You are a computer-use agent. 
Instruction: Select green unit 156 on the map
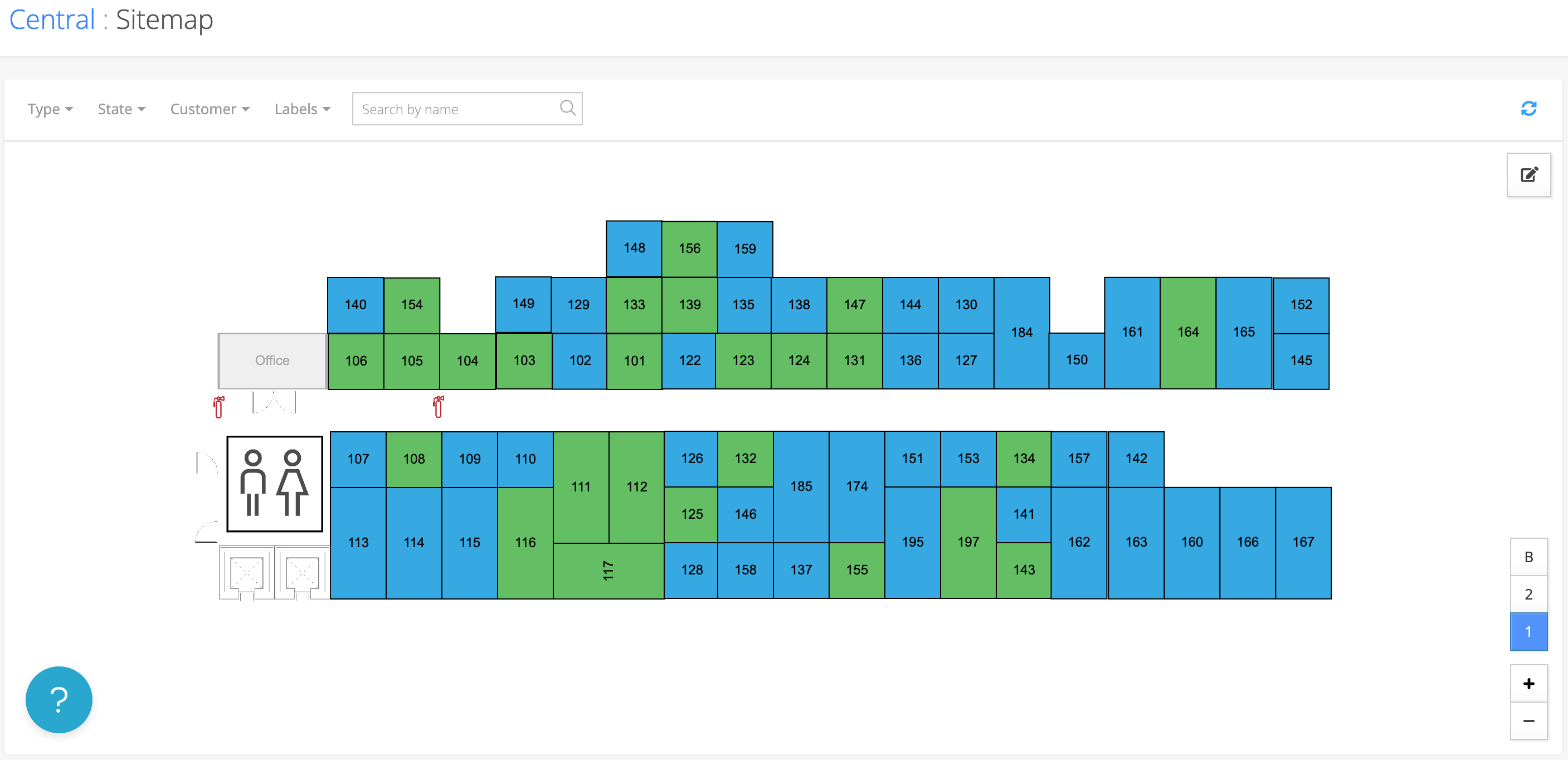(689, 249)
